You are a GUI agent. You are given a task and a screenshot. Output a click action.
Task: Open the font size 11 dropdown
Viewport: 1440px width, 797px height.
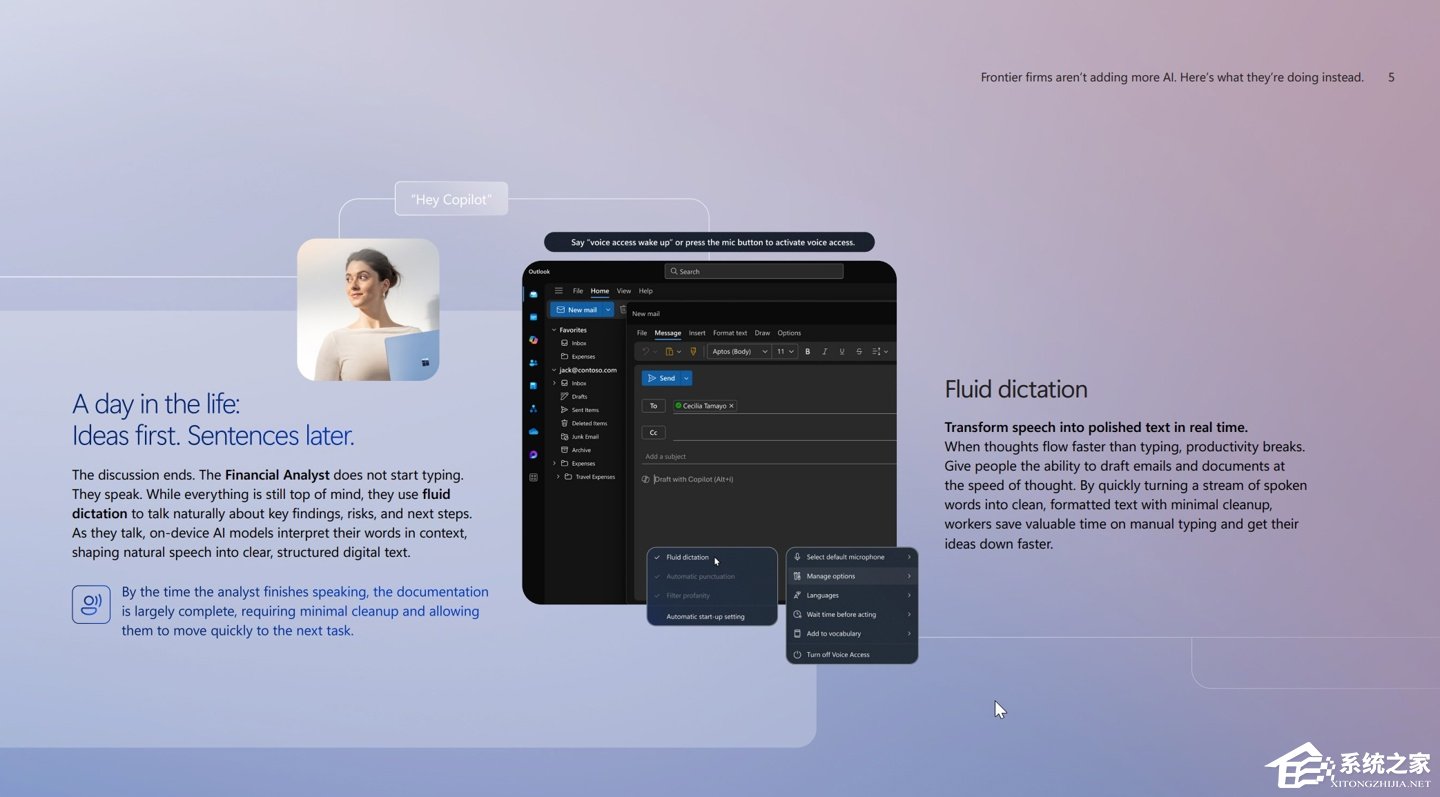coord(785,351)
